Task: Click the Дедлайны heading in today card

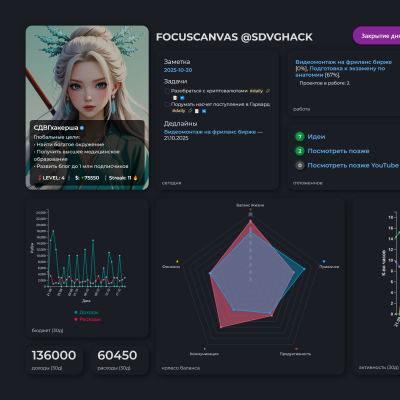Action: coord(180,124)
